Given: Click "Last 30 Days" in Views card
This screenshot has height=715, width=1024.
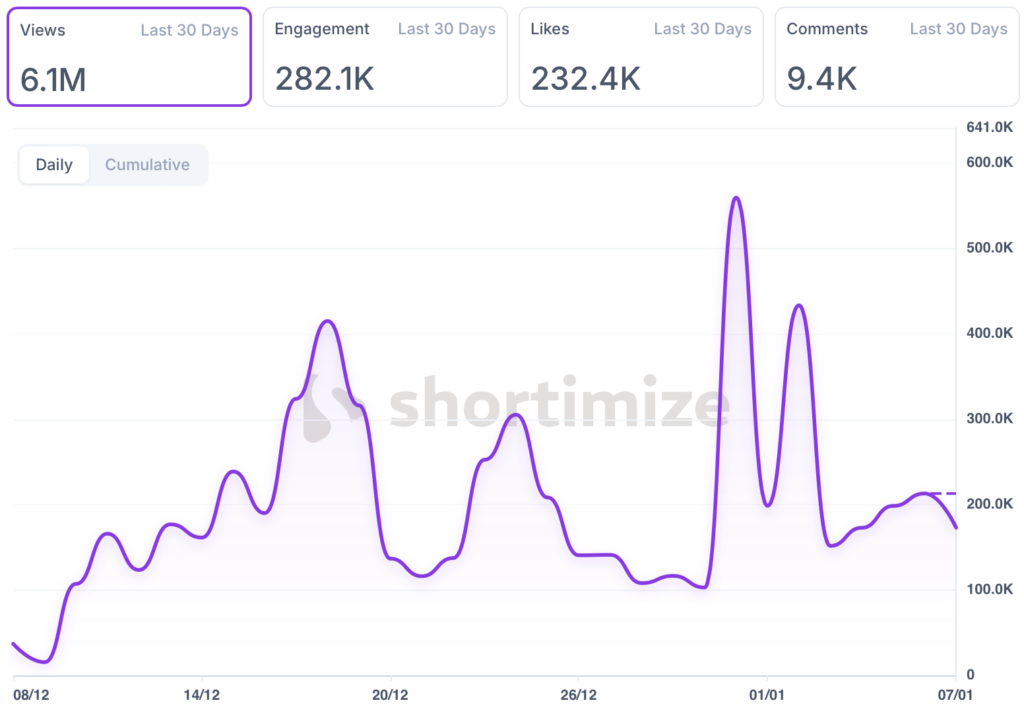Looking at the screenshot, I should point(189,30).
